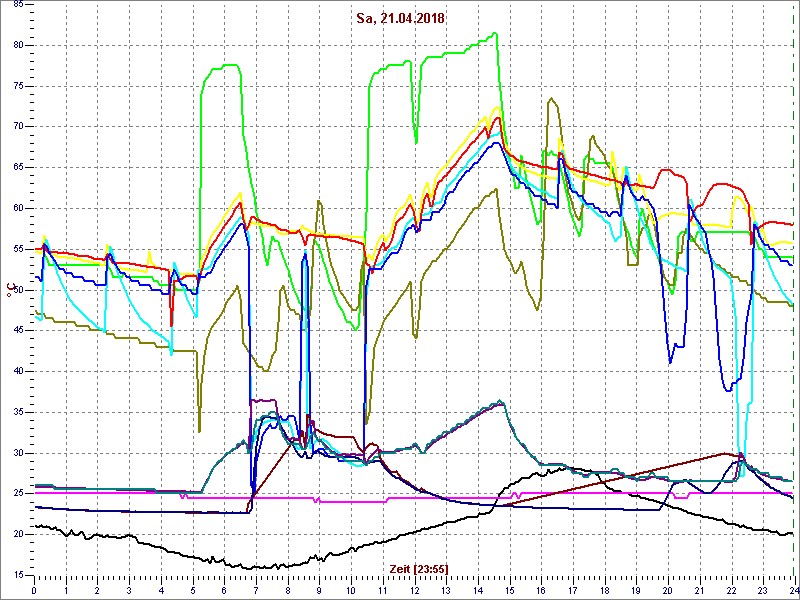Select the temperature axis label '50'

pos(16,290)
